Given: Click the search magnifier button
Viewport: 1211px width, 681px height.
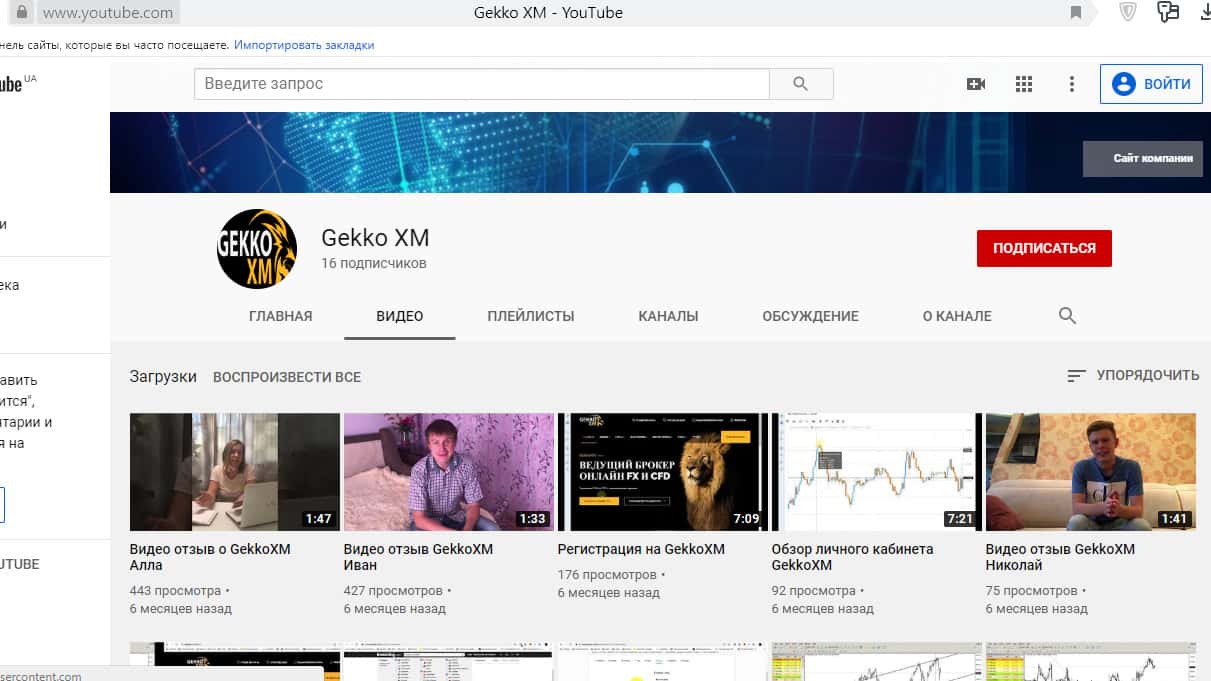Looking at the screenshot, I should point(800,84).
